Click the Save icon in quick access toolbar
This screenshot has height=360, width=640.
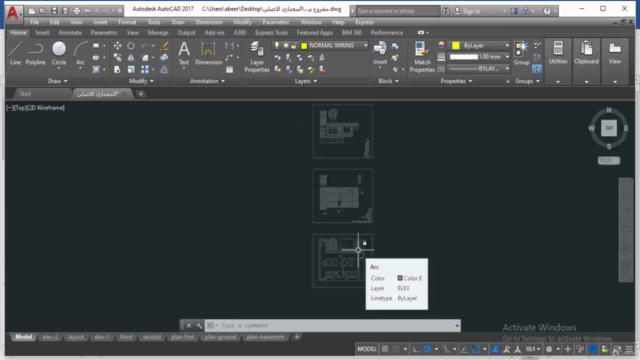(x=54, y=11)
